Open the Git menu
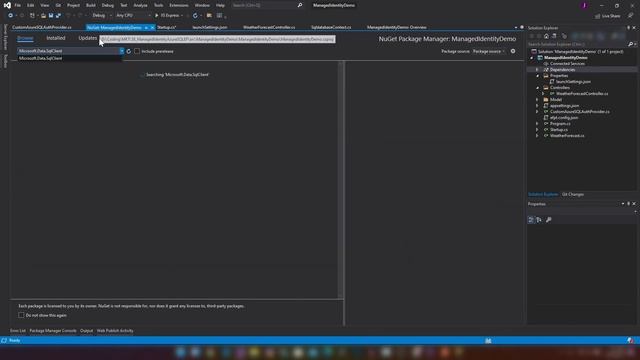Screen dimensions: 640x360 coord(58,5)
